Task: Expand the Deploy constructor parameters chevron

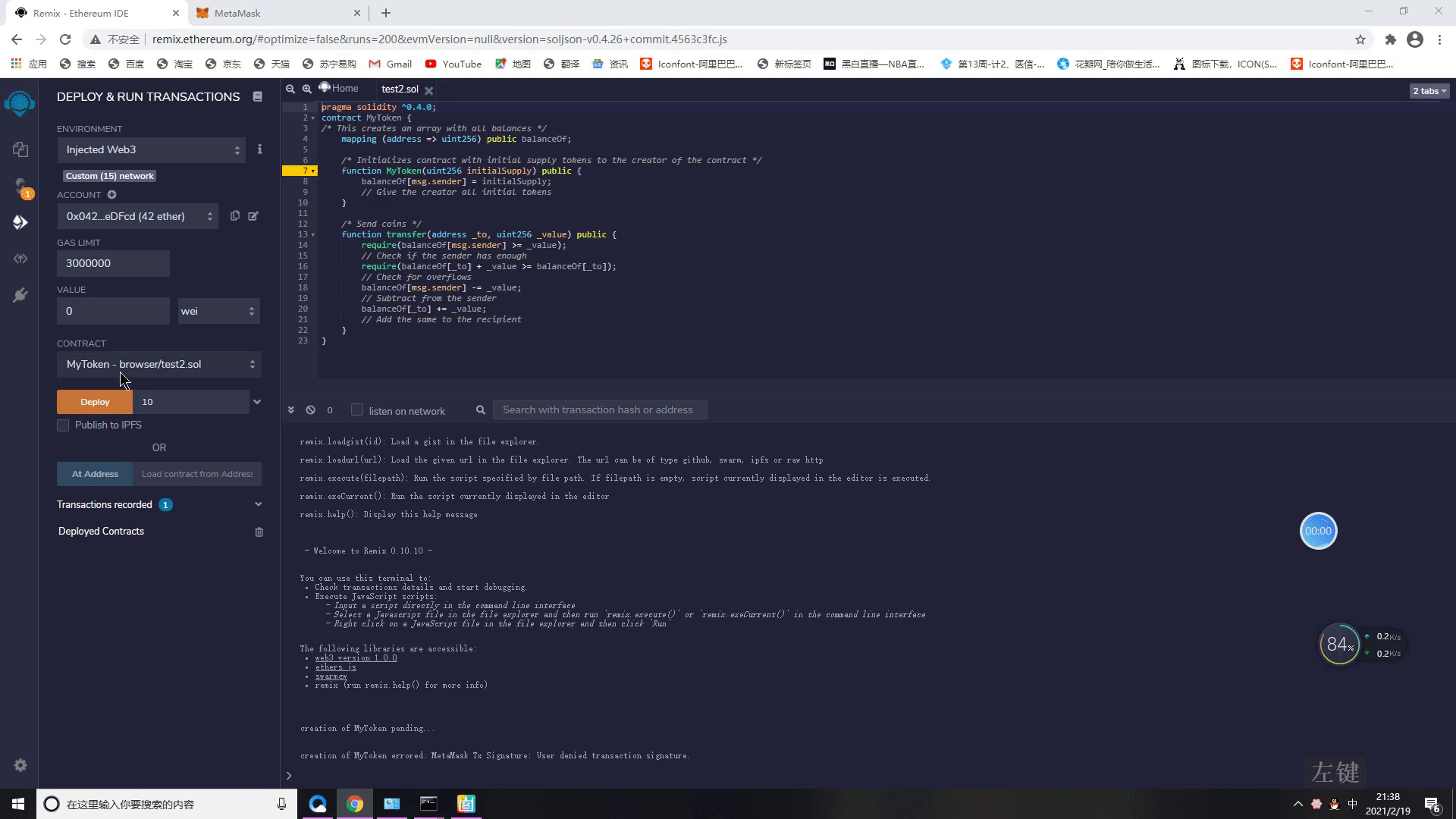Action: 257,402
